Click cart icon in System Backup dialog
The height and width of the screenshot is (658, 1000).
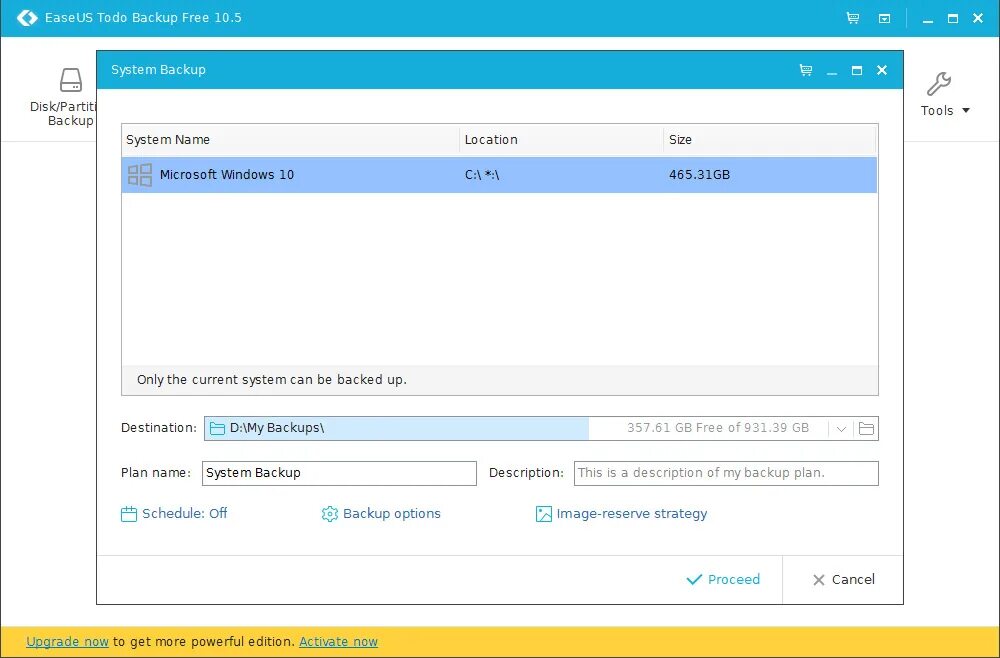(x=805, y=70)
